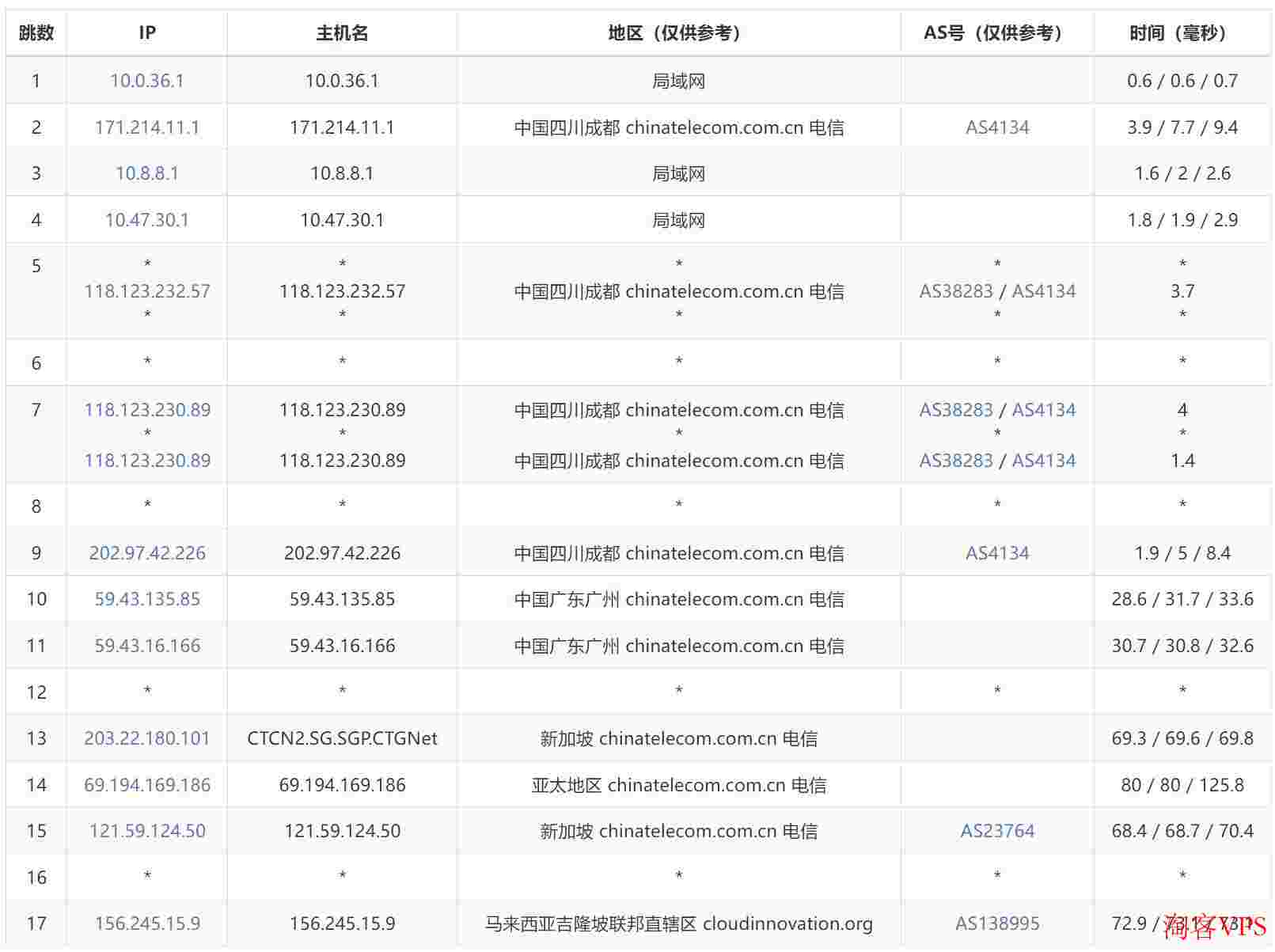Click hostname cell 59.43.135.85

point(342,599)
